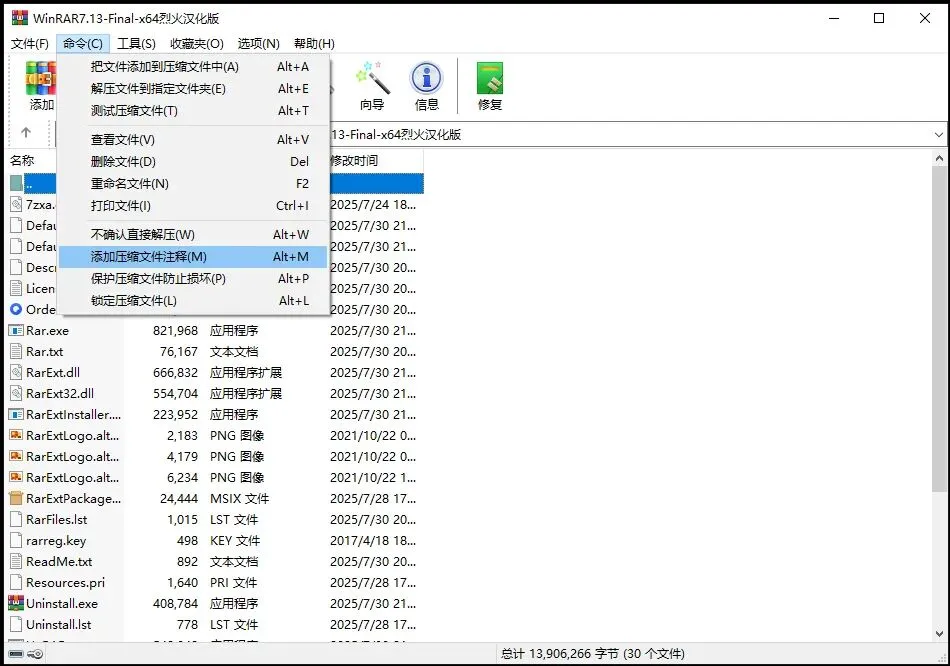The height and width of the screenshot is (666, 950).
Task: Click the PNG image icon with size 6,234
Action: pos(16,477)
